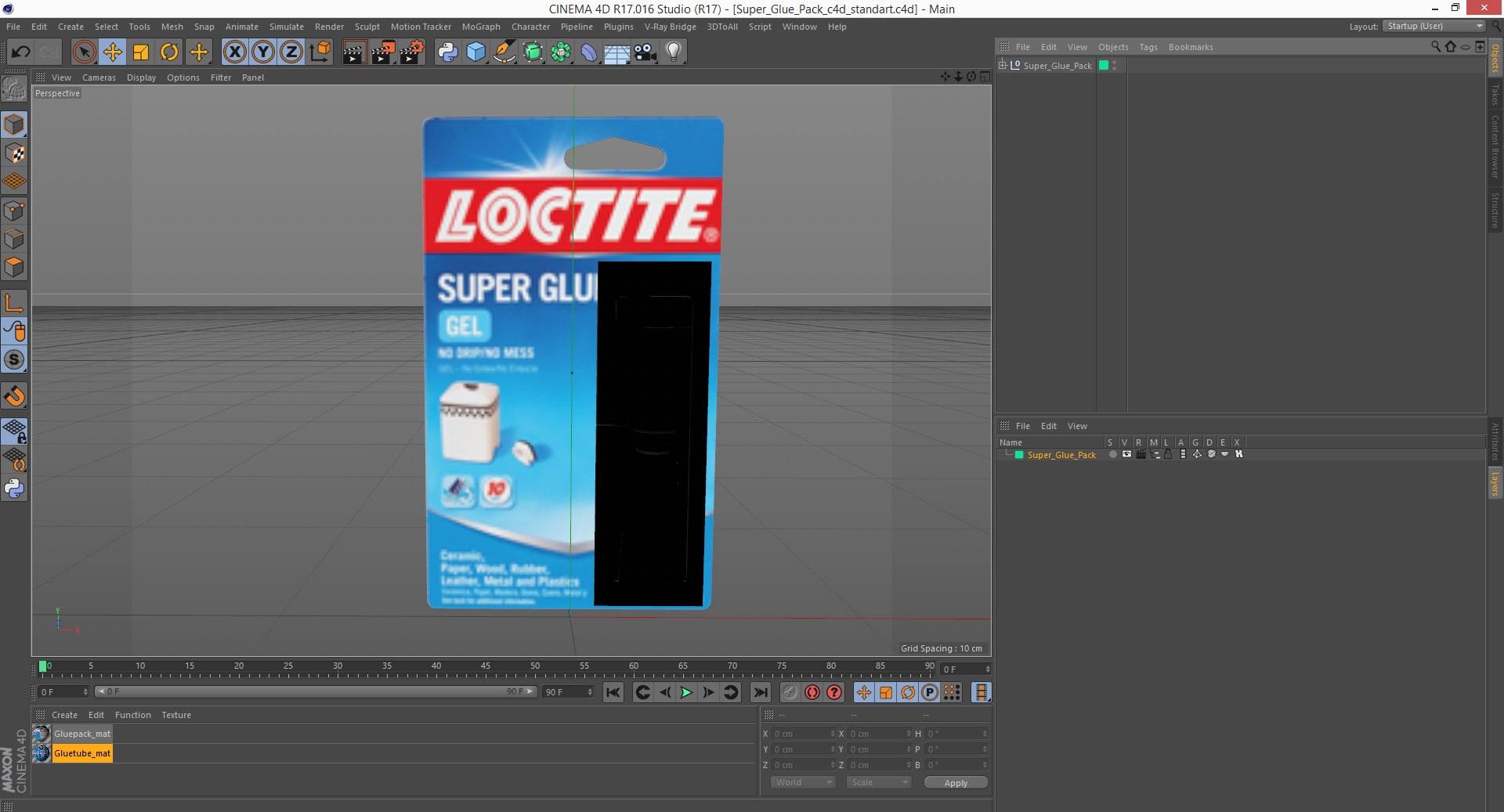Click the Undo arrow icon
This screenshot has width=1504, height=812.
point(20,52)
